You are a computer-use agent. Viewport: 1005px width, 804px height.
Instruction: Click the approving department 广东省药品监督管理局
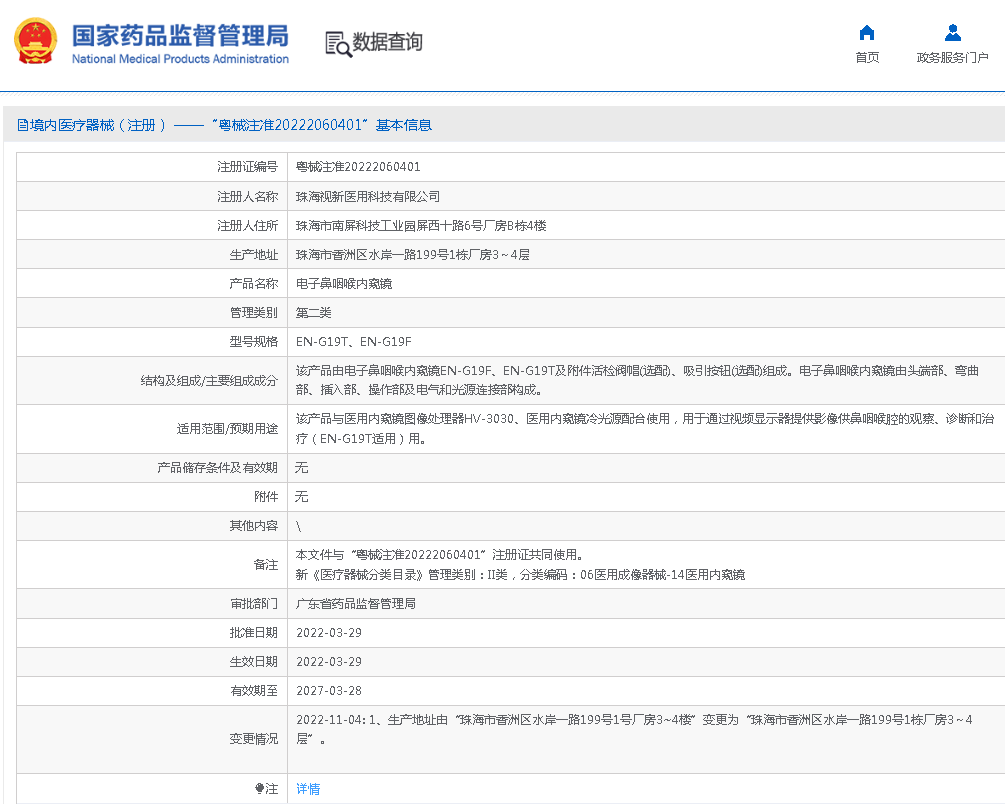coord(356,604)
